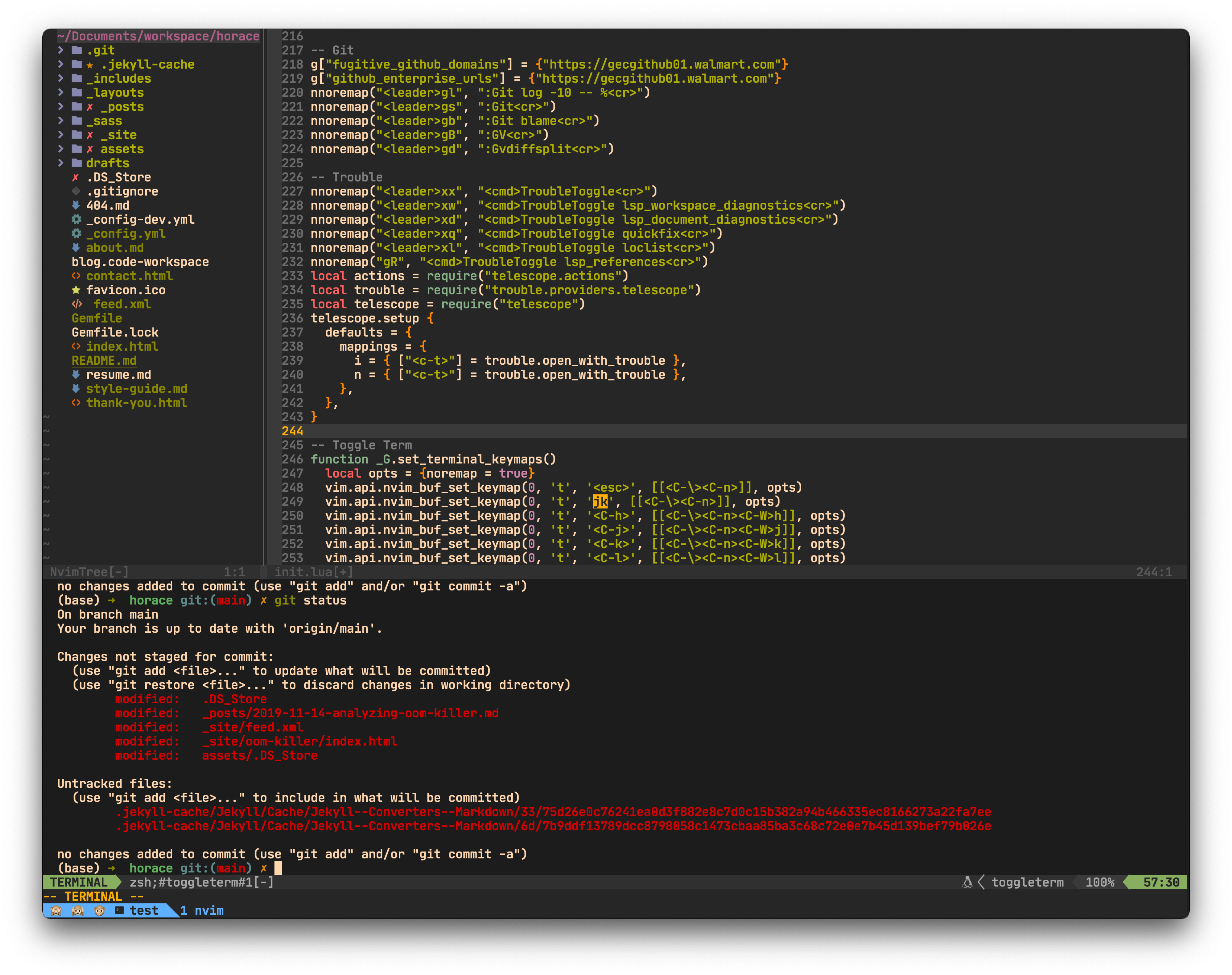This screenshot has height=975, width=1232.
Task: Click the markdown icon beside about.md
Action: click(76, 248)
